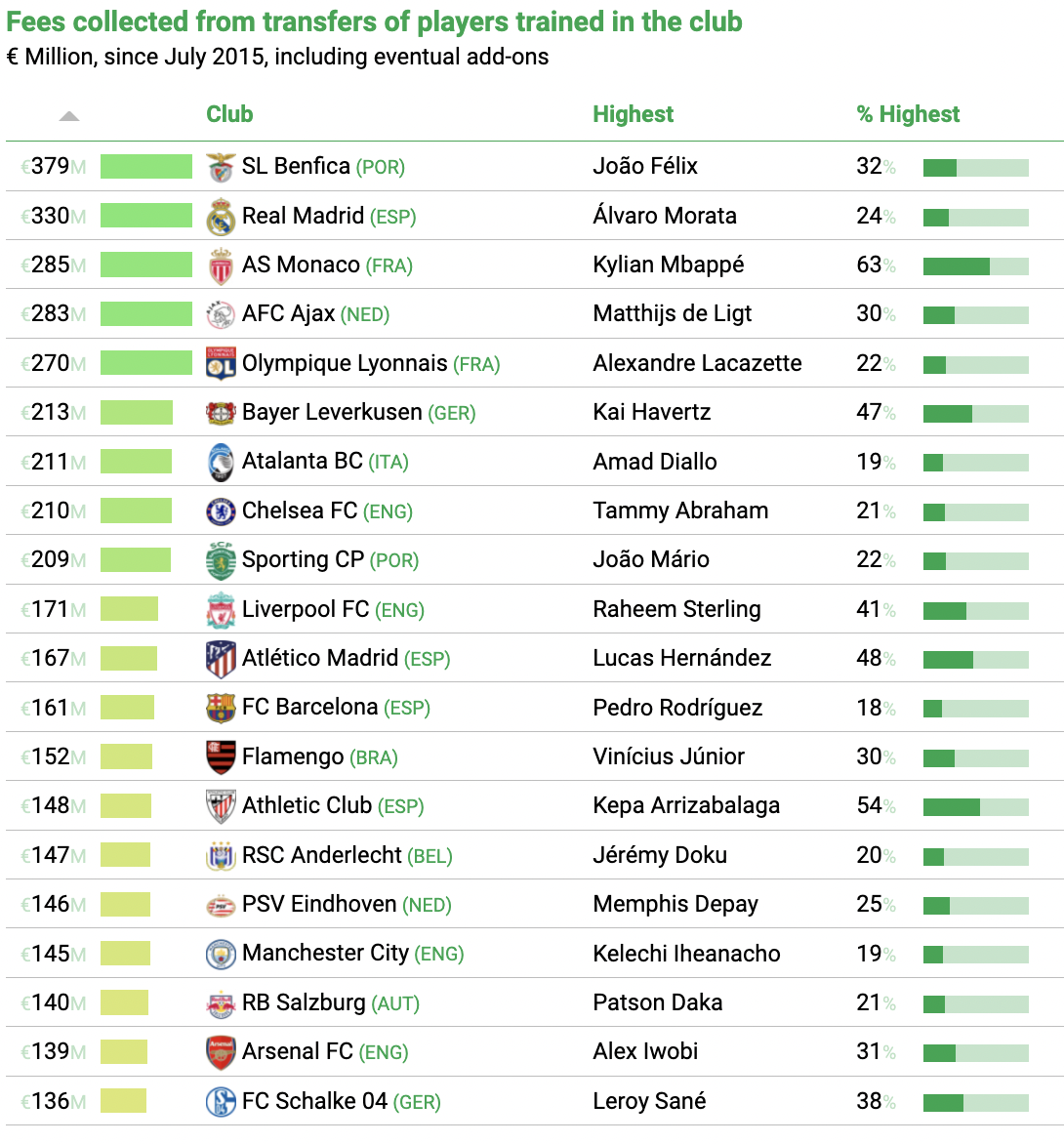1064x1144 pixels.
Task: Click the Real Madrid club crest
Action: coord(221,217)
